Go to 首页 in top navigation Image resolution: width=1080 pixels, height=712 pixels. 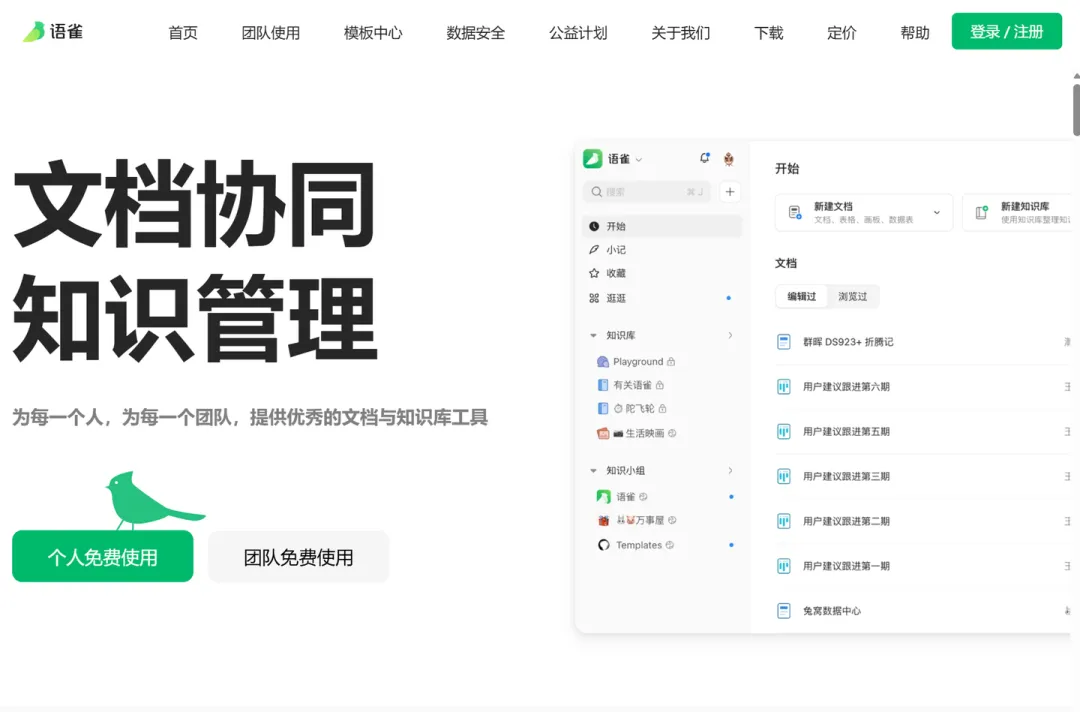click(x=183, y=32)
